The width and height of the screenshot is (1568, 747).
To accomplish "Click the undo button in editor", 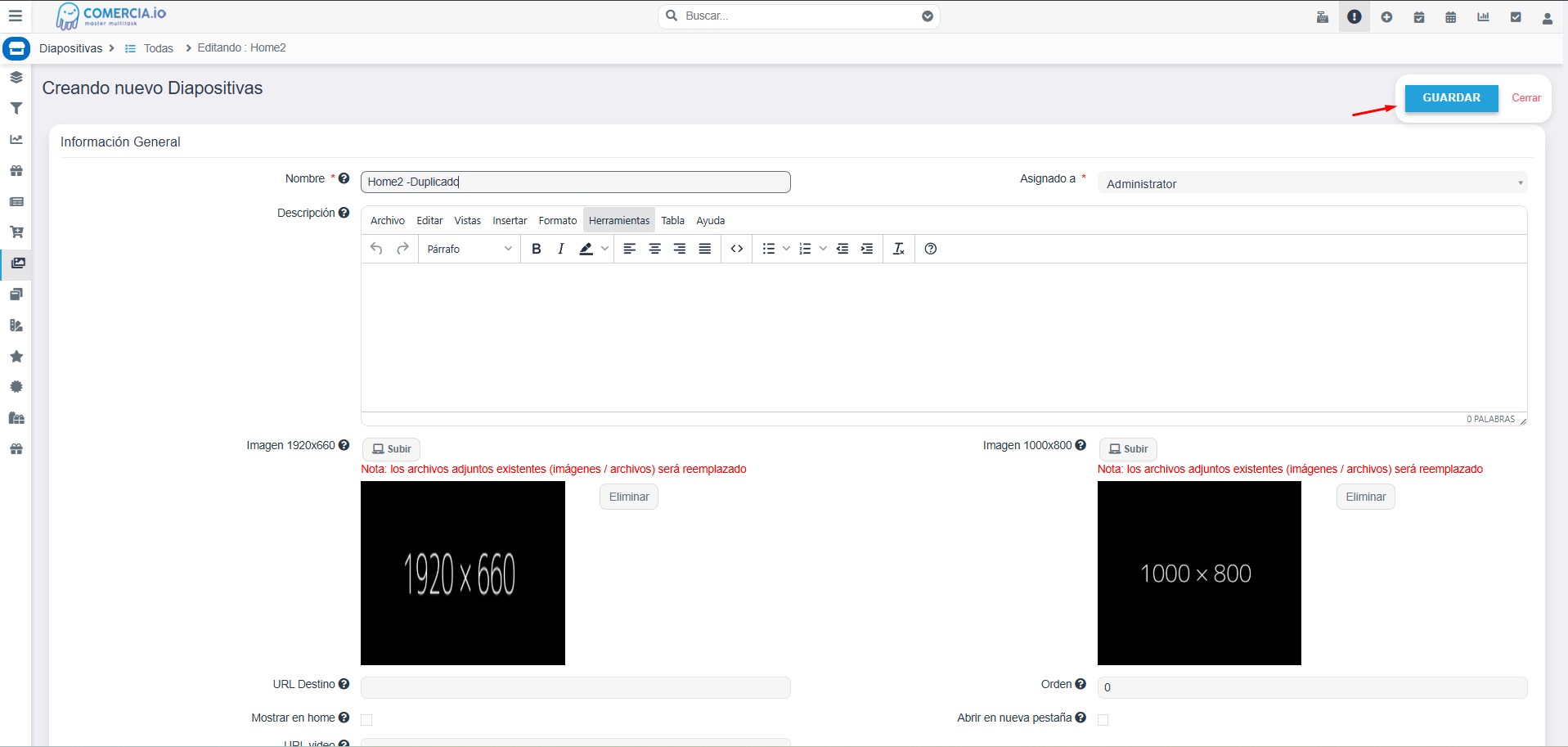I will 376,249.
